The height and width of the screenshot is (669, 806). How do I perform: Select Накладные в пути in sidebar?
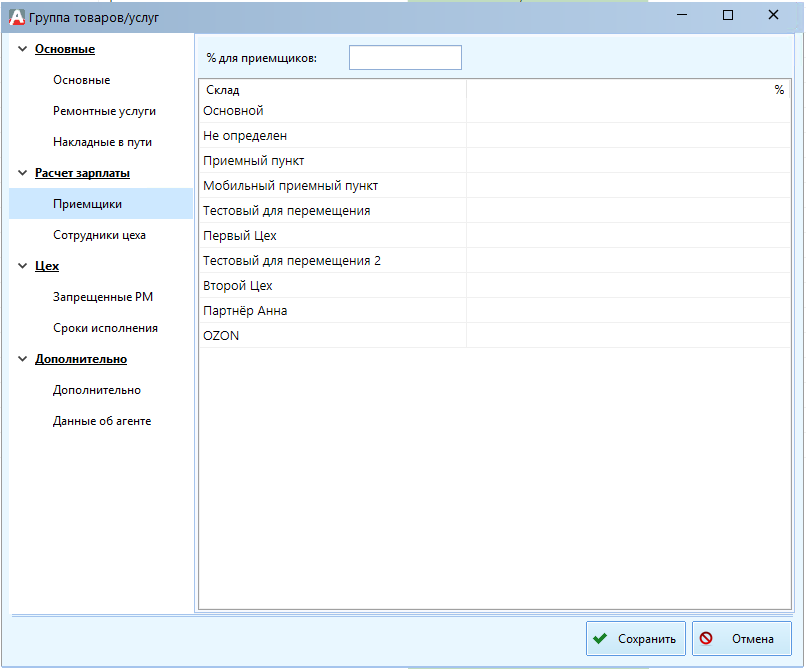click(x=102, y=142)
